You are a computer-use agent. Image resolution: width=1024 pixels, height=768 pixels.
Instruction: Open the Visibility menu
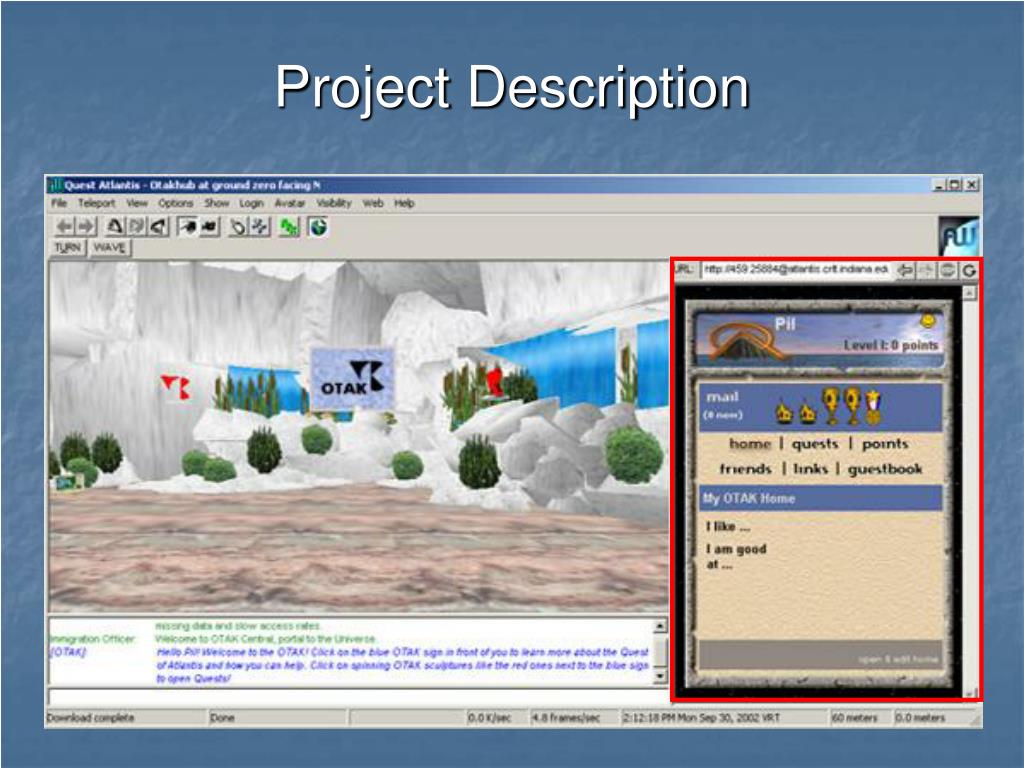(x=334, y=203)
